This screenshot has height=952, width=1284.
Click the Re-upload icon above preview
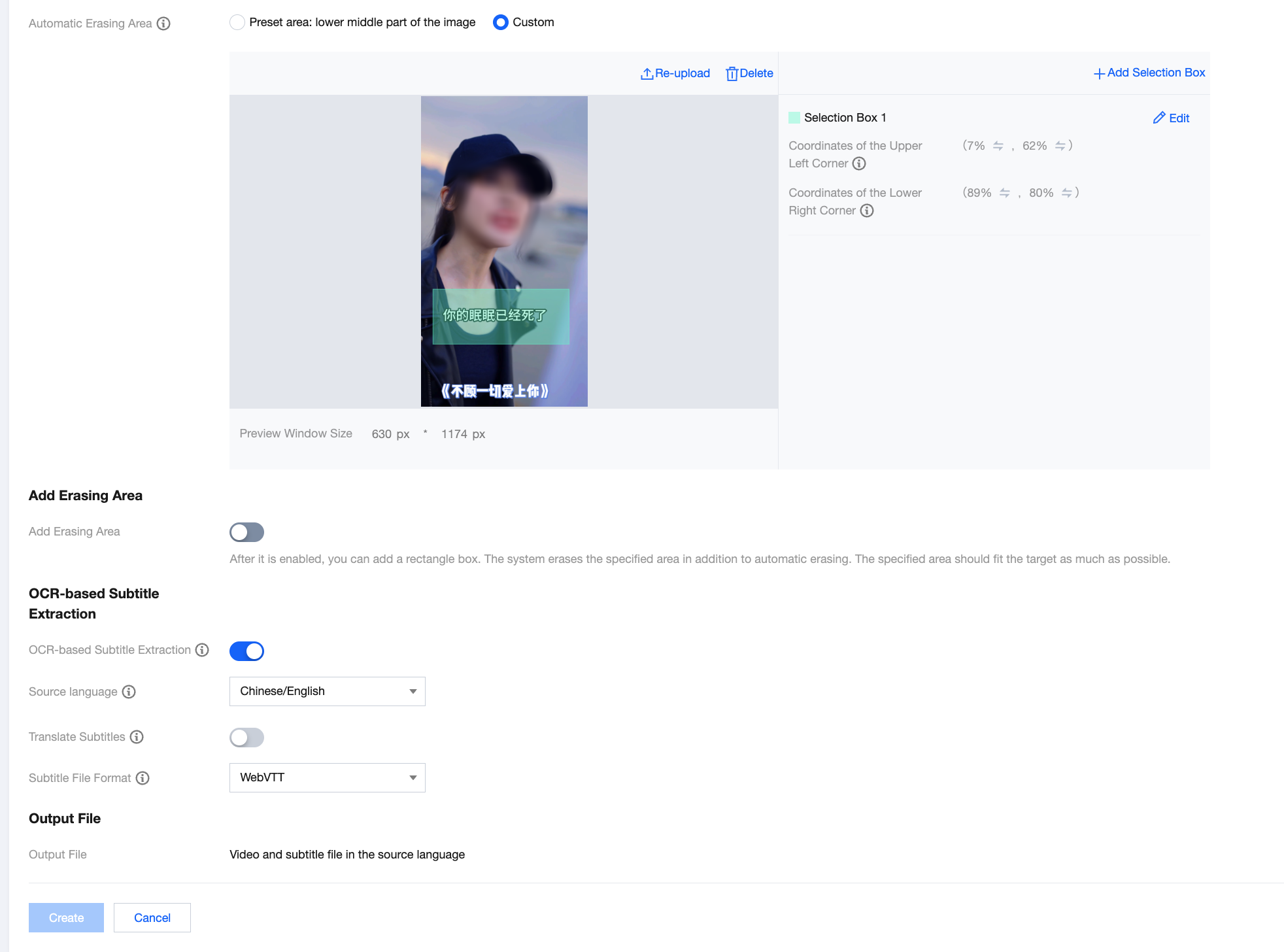pyautogui.click(x=647, y=74)
